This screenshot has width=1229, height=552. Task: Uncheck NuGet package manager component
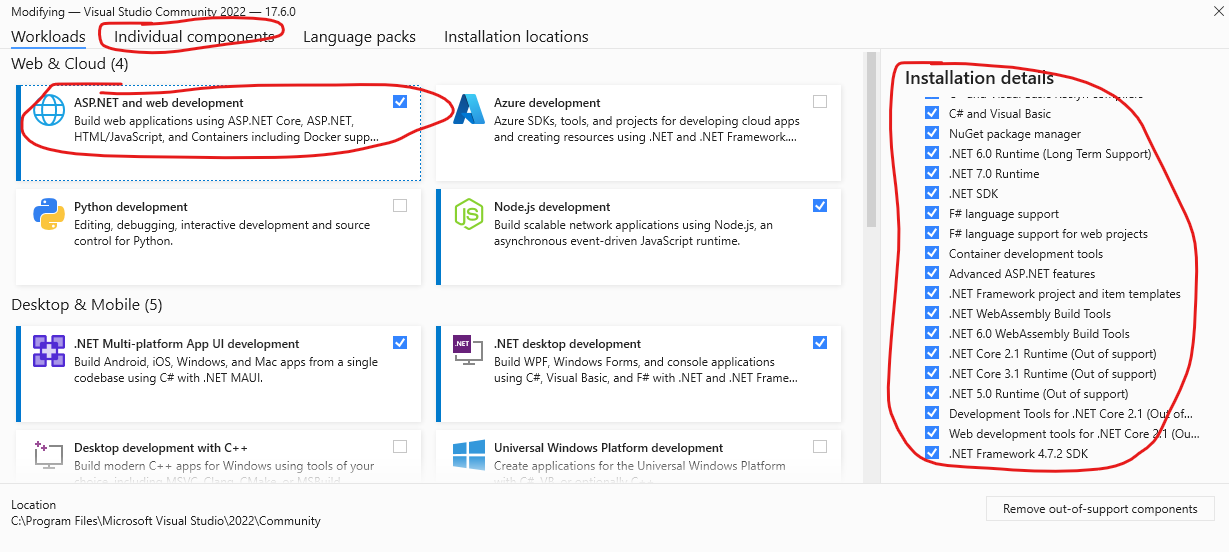coord(932,133)
